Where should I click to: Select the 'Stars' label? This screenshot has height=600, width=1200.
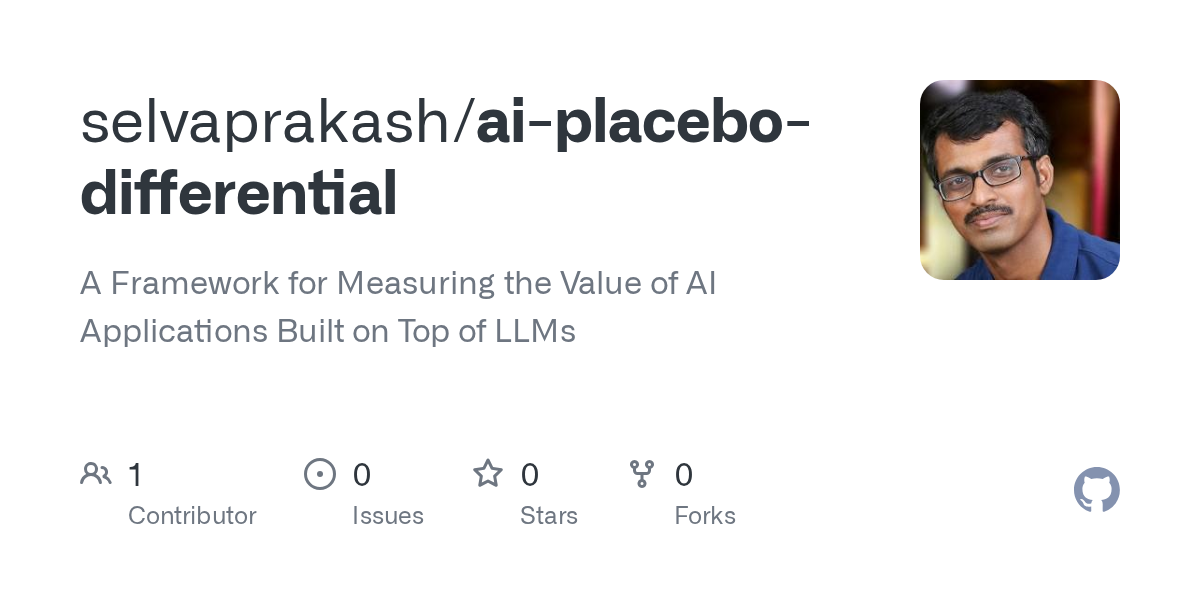tap(549, 516)
